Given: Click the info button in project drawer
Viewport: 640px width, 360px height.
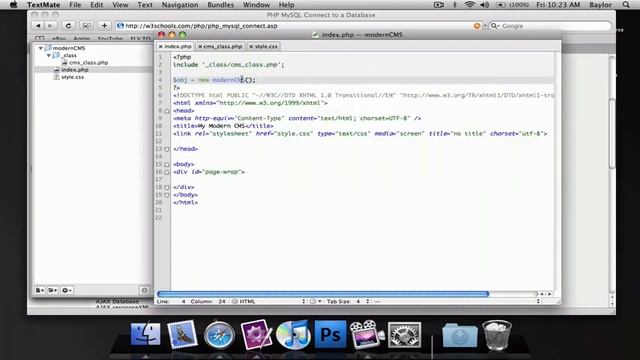Looking at the screenshot, I should point(144,290).
